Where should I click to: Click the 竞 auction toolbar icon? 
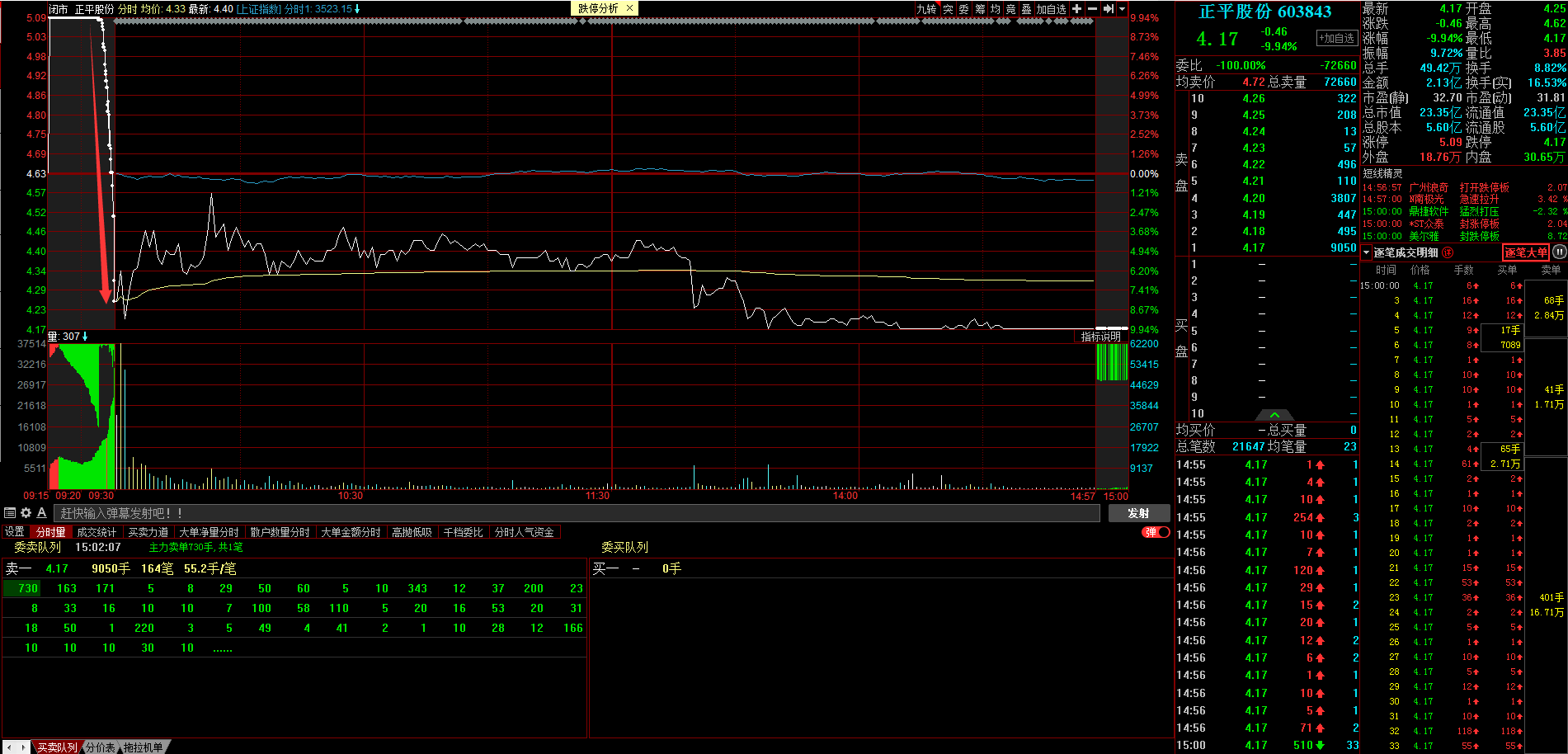[1011, 9]
